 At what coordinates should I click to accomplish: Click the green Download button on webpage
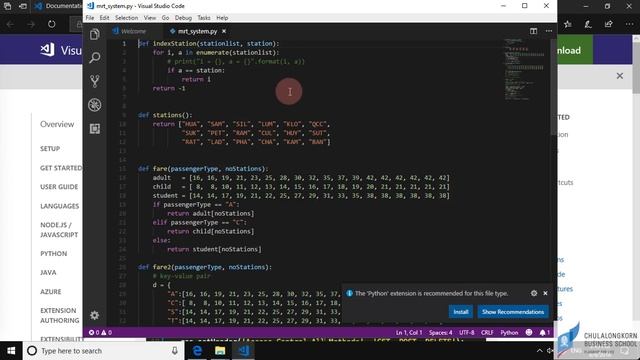[x=575, y=50]
